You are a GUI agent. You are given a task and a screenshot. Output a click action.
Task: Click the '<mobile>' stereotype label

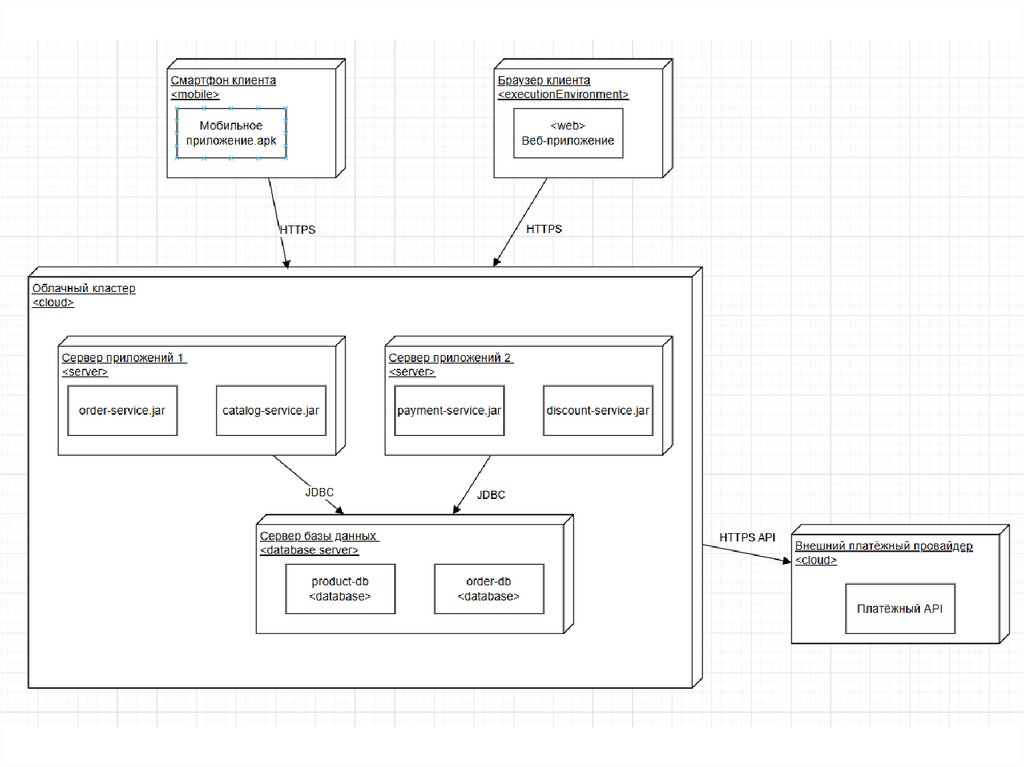tap(195, 95)
